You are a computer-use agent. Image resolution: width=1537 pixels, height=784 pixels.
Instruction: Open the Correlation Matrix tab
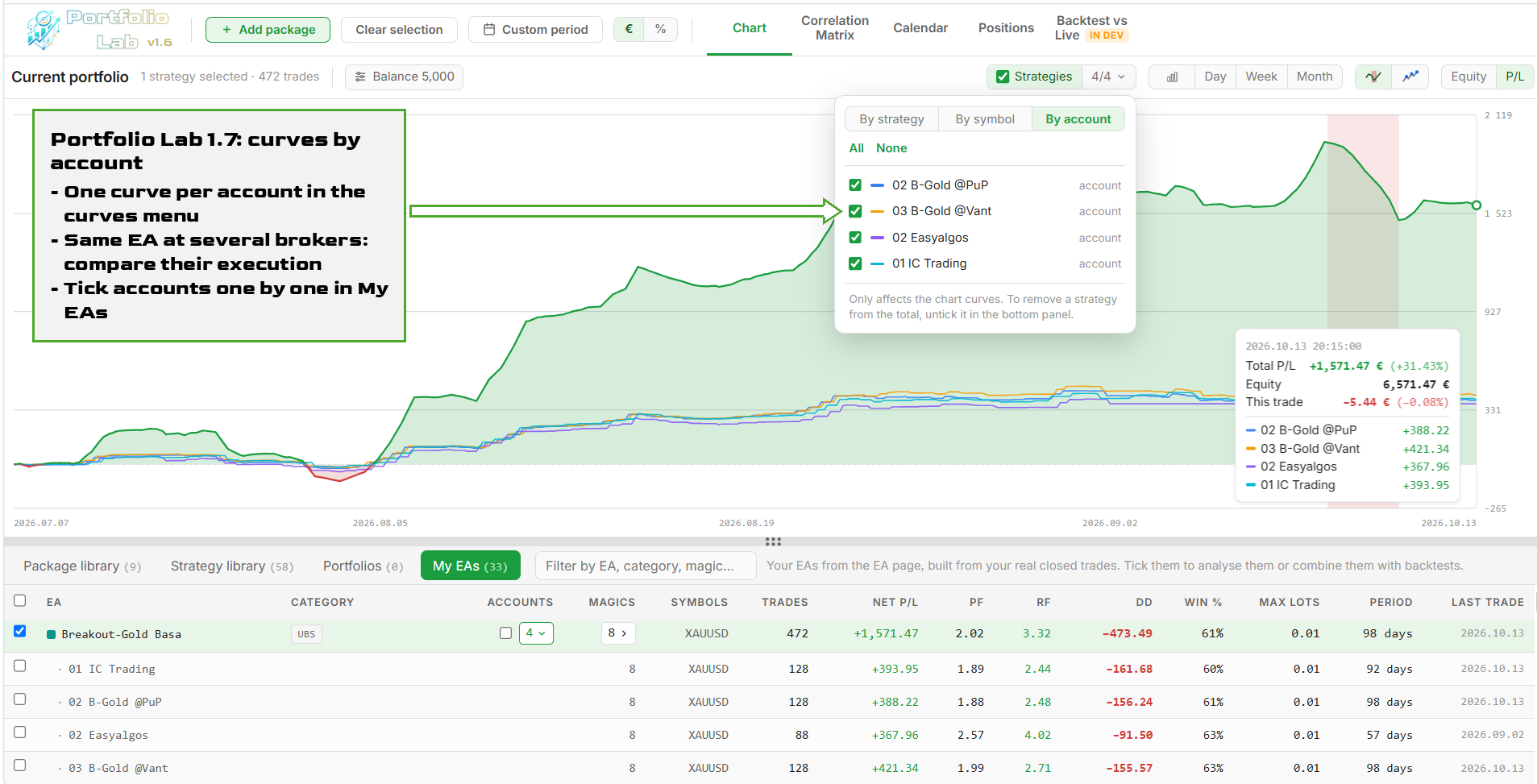click(x=835, y=28)
